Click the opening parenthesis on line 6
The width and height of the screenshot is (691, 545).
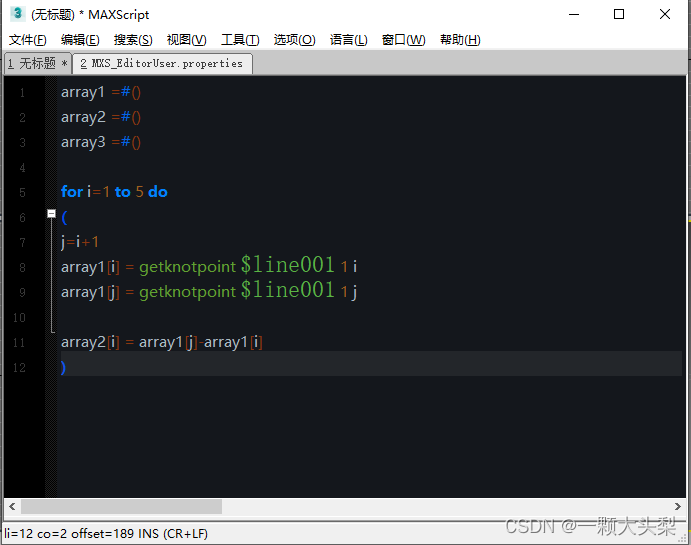(x=64, y=217)
